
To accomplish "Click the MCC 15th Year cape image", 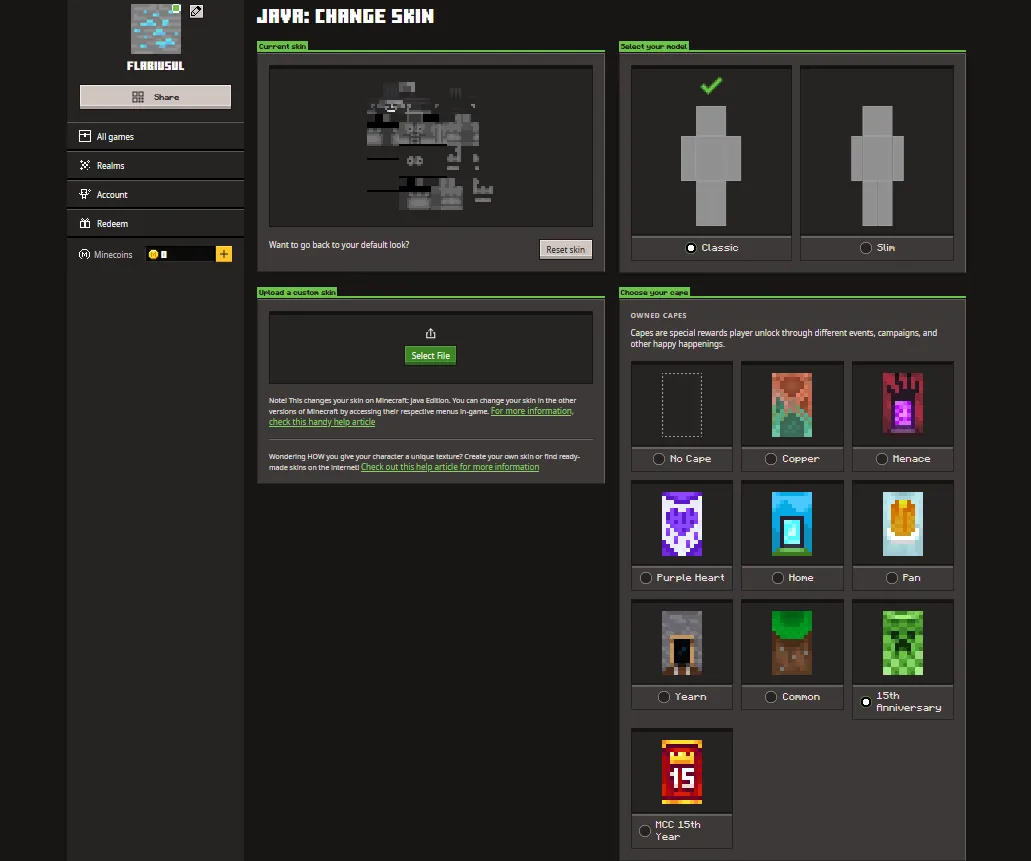I will point(682,772).
